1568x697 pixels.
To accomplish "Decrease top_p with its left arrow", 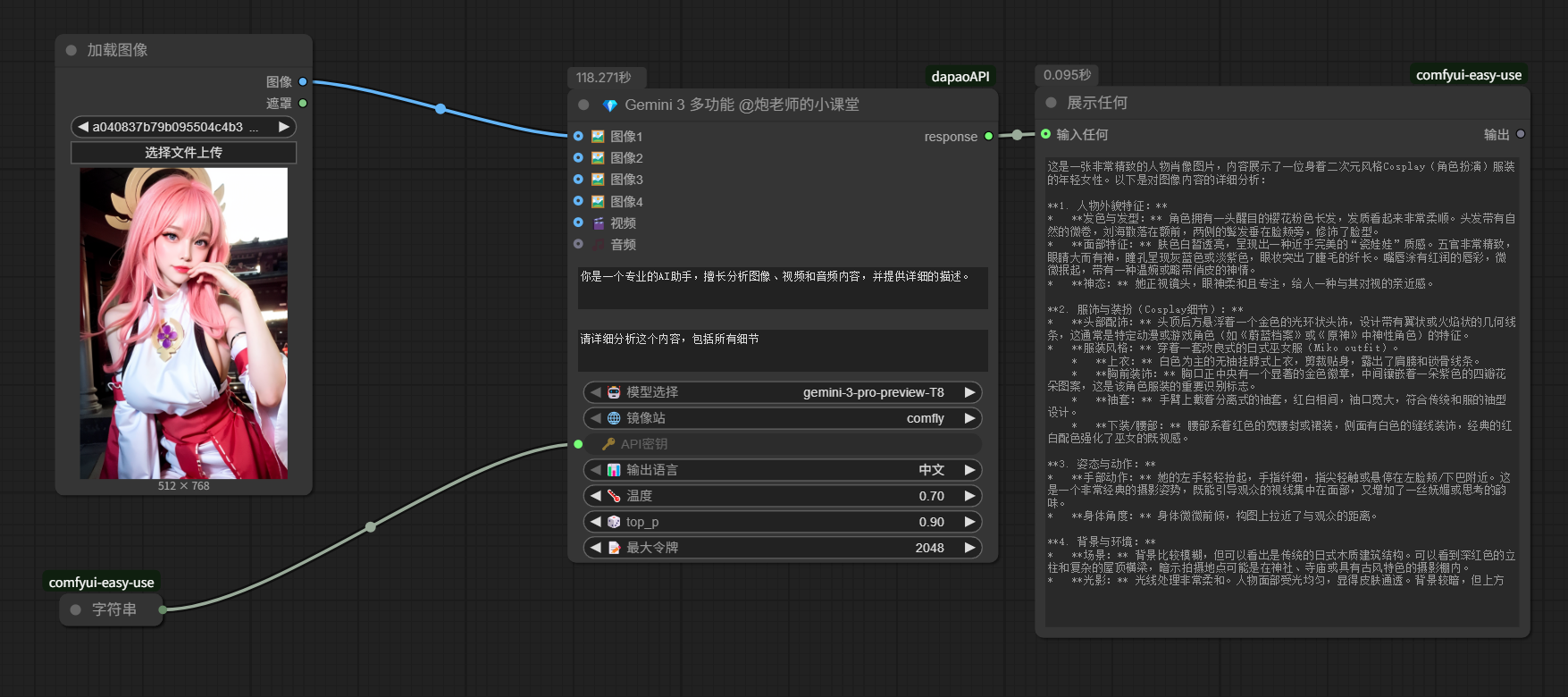I will coord(595,522).
